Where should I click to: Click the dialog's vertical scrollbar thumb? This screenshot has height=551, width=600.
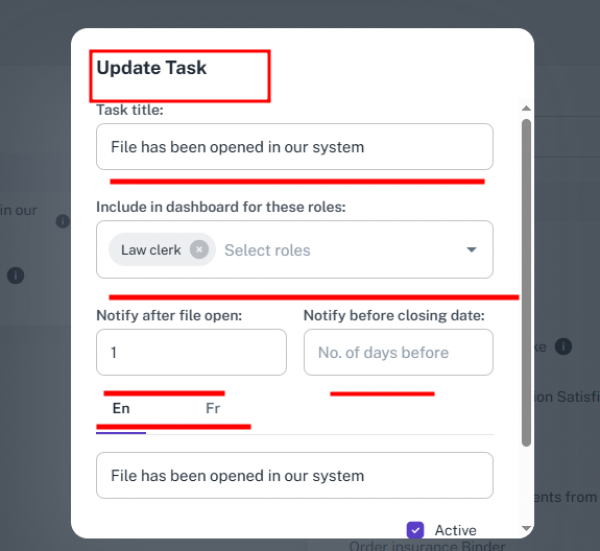pos(526,280)
